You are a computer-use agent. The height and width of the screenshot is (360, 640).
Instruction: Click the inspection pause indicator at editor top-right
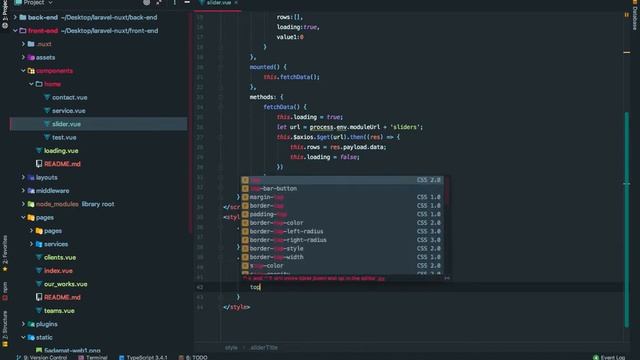pos(627,15)
